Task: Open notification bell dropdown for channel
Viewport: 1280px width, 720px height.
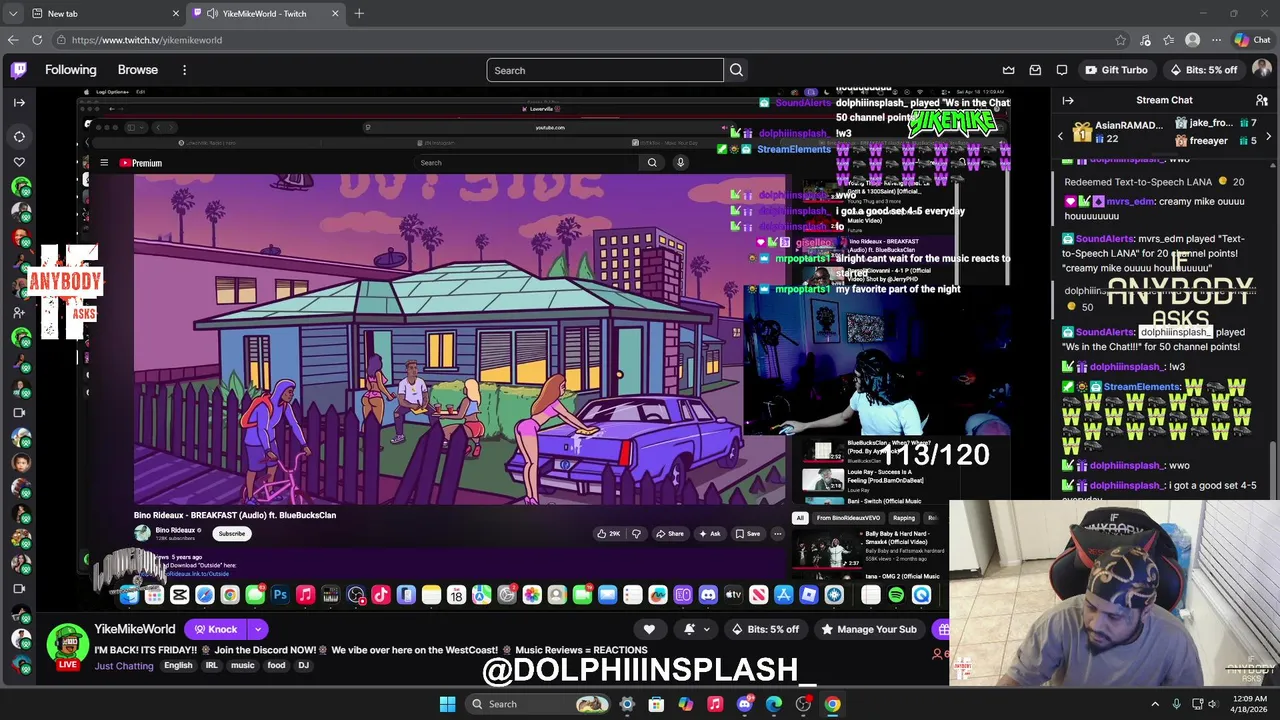Action: 697,629
